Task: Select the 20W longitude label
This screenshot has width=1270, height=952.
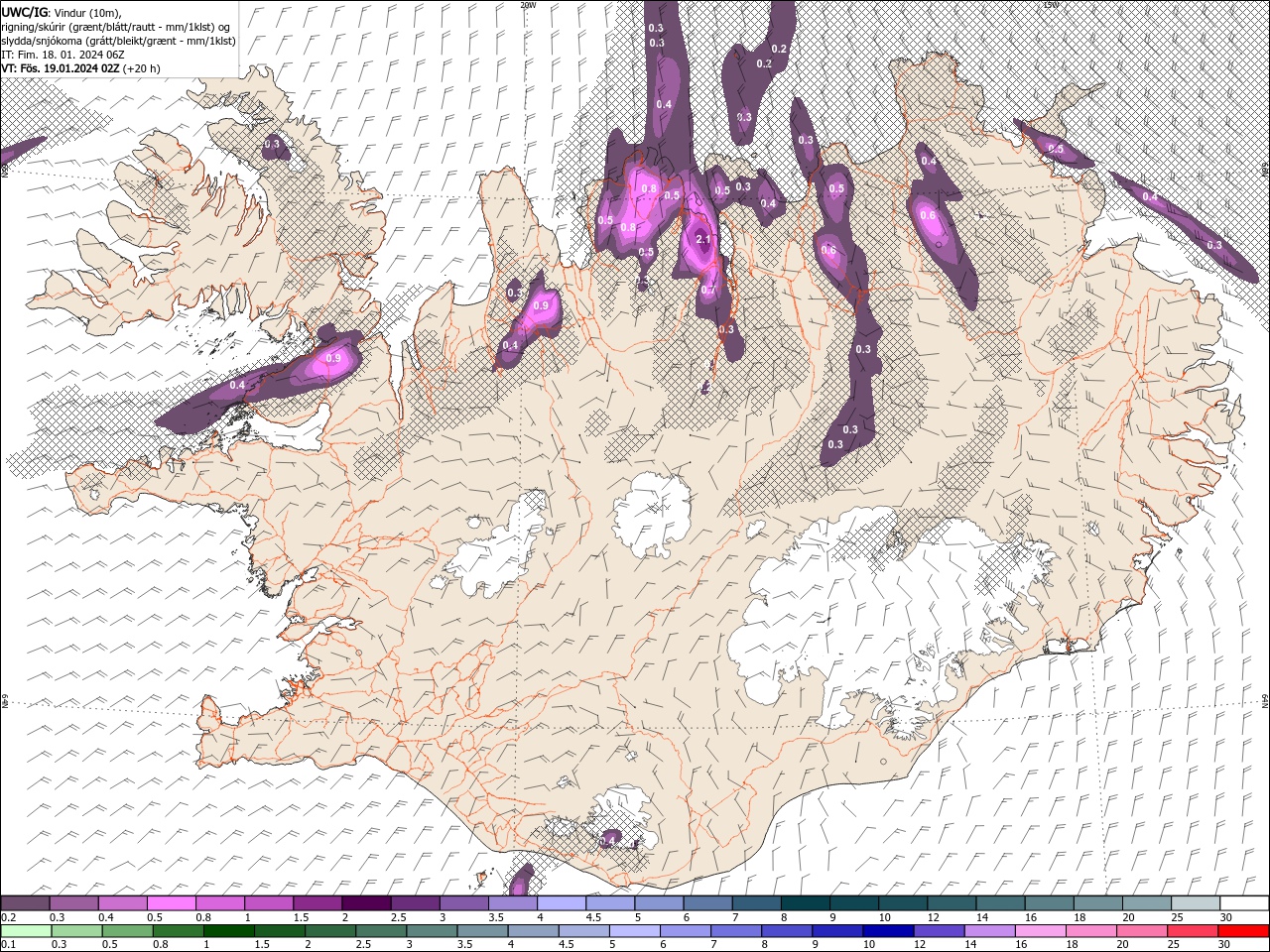Action: pyautogui.click(x=528, y=5)
